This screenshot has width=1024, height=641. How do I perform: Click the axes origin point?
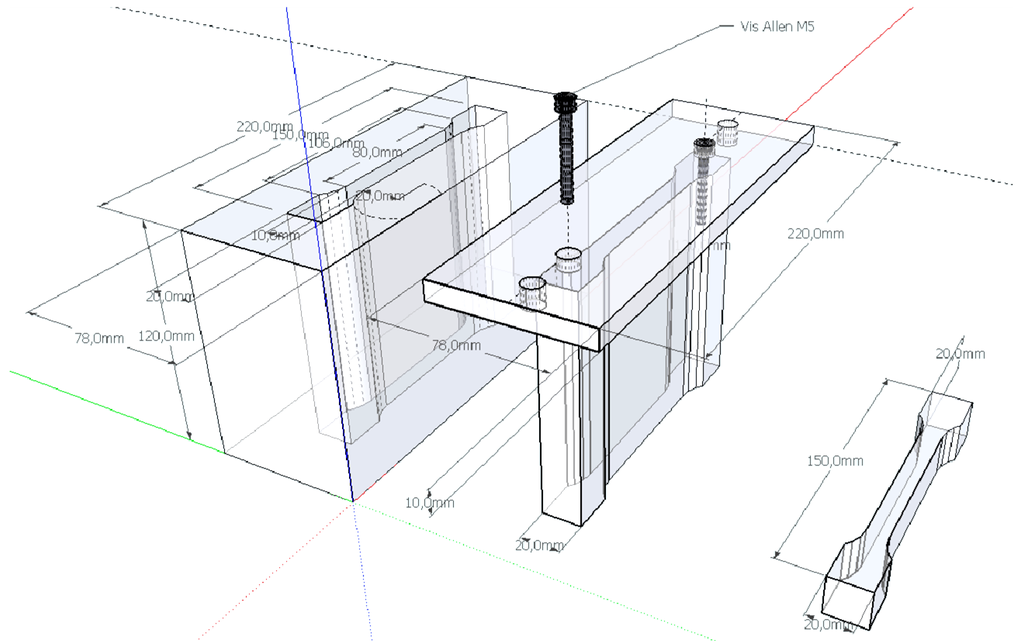coord(352,500)
